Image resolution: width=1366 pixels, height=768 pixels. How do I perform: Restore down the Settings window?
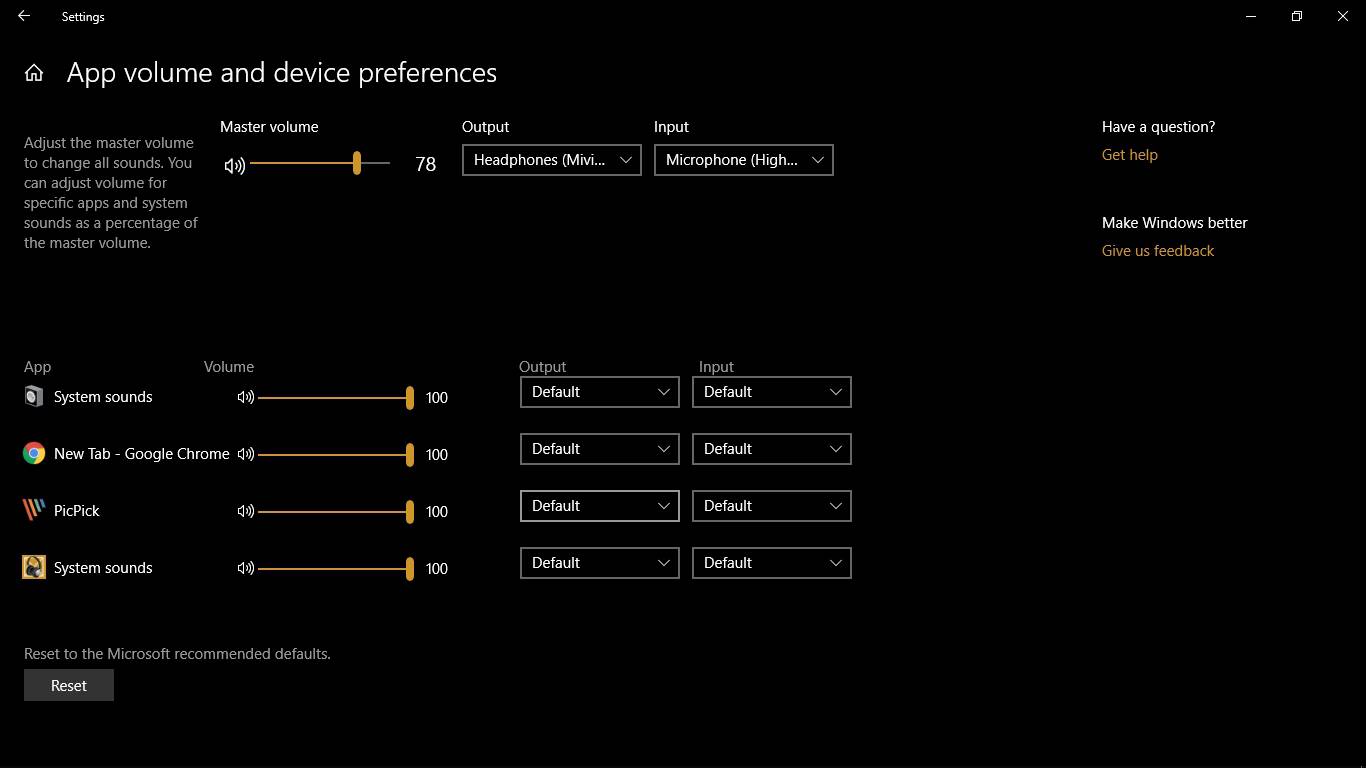coord(1297,16)
